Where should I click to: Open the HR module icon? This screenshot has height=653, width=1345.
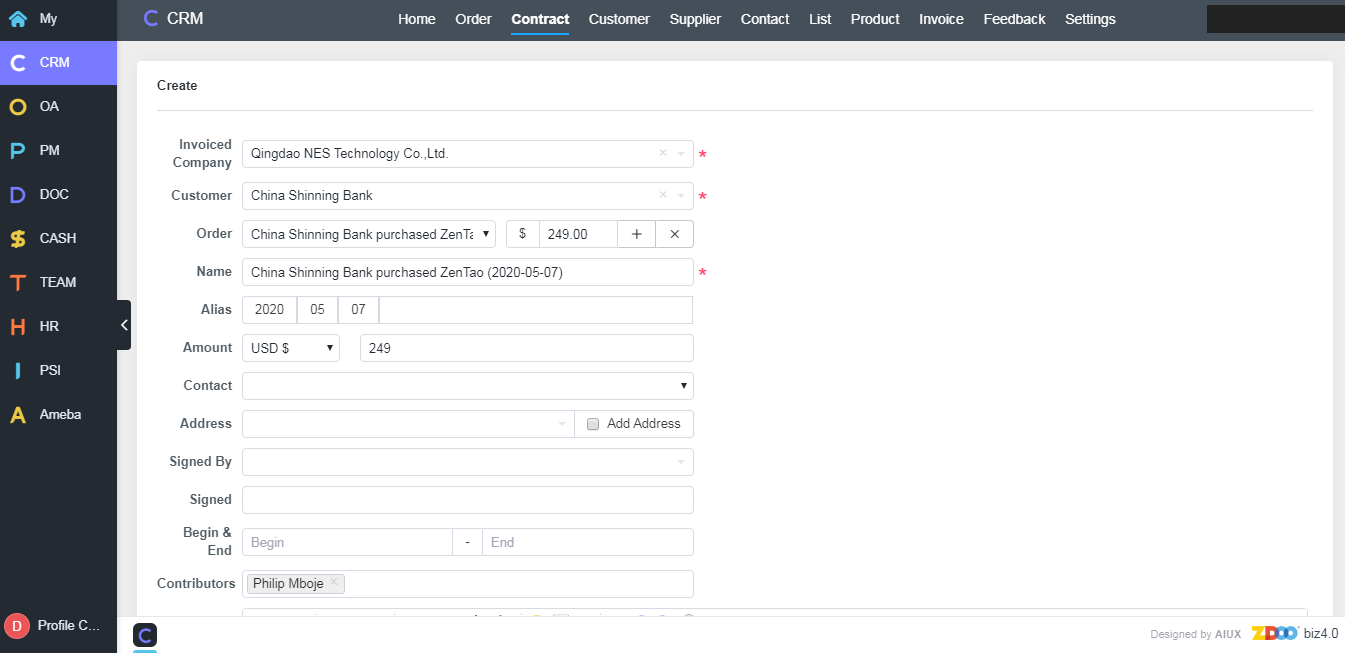18,327
